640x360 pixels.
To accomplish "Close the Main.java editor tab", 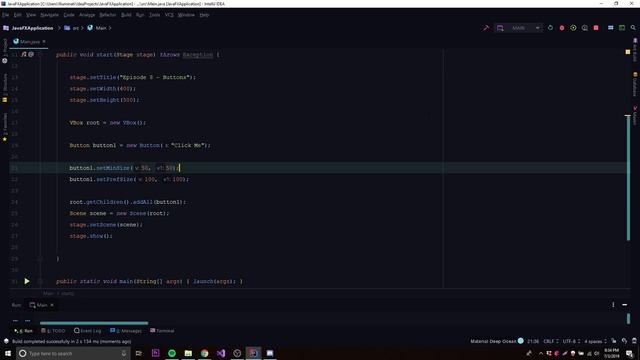I will point(44,42).
